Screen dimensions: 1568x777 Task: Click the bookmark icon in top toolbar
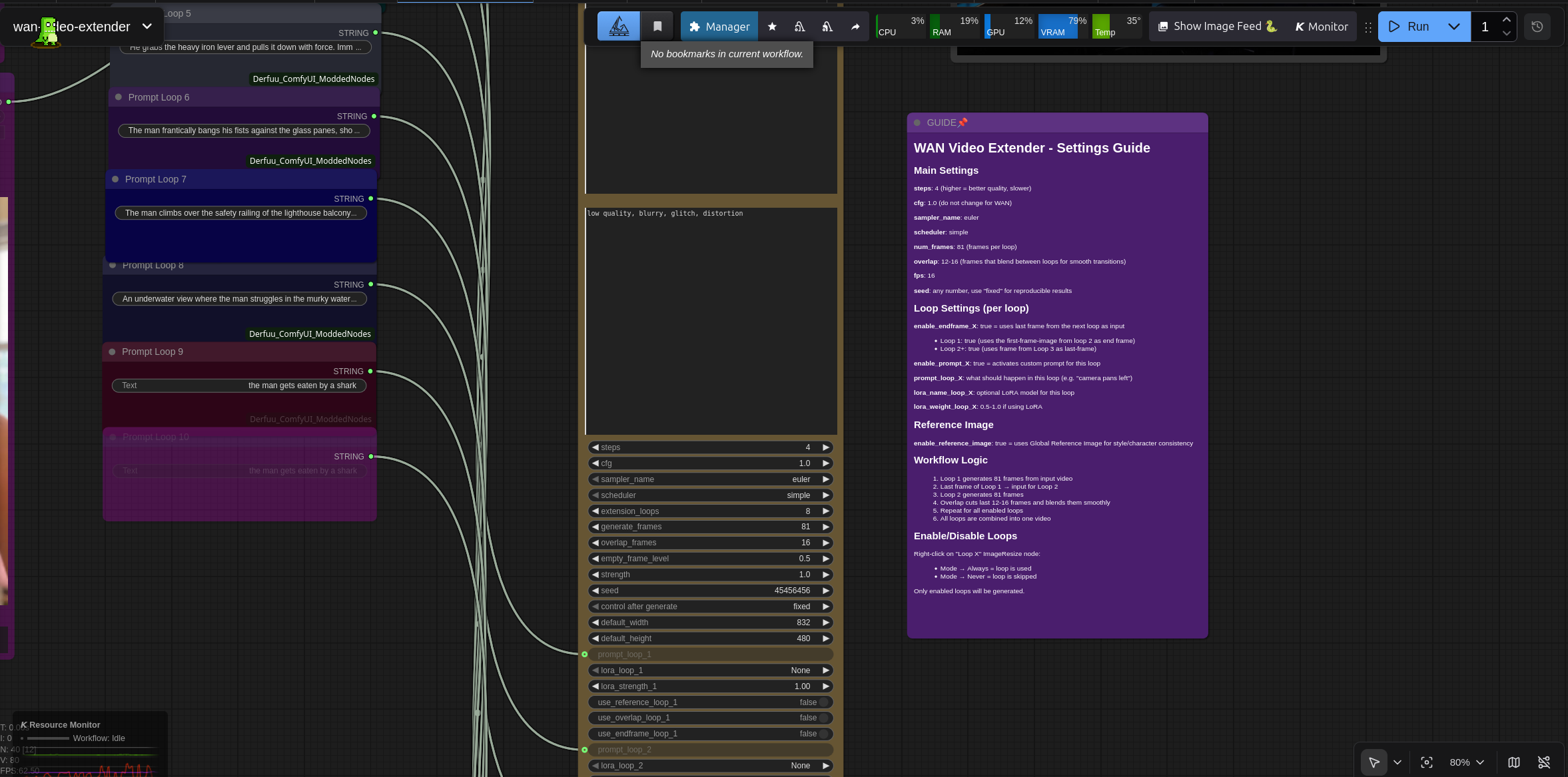tap(657, 27)
